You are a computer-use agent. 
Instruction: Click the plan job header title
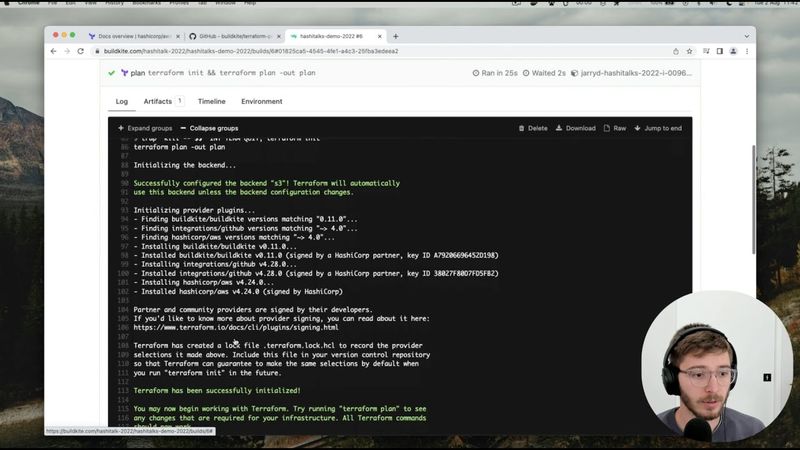click(x=223, y=73)
